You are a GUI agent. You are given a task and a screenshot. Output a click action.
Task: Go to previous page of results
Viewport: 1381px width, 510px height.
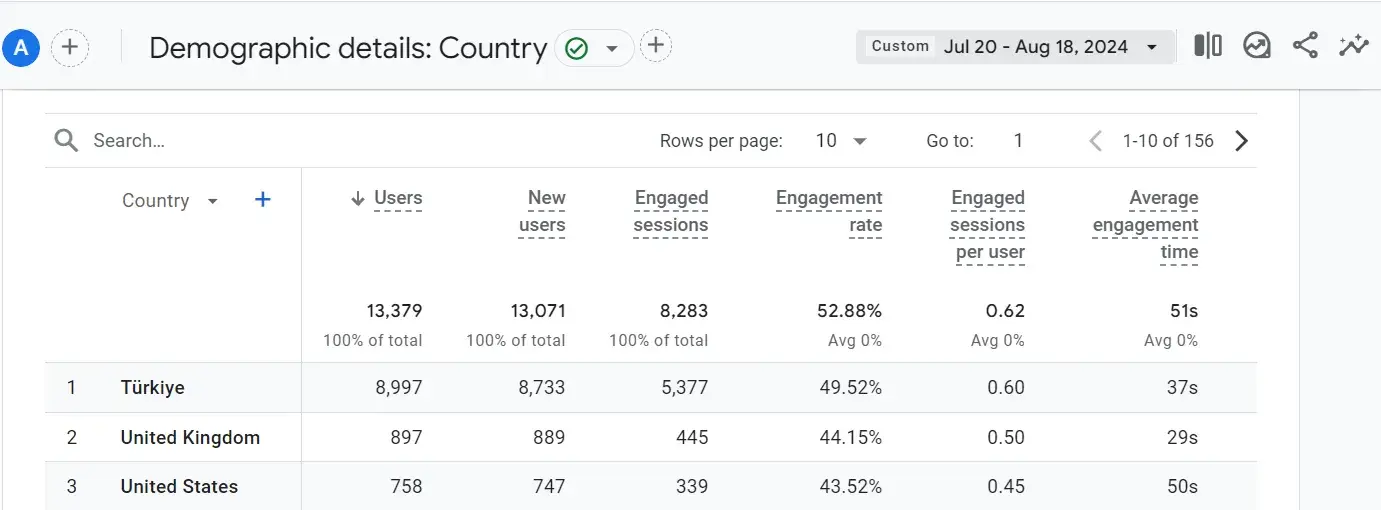pyautogui.click(x=1095, y=141)
